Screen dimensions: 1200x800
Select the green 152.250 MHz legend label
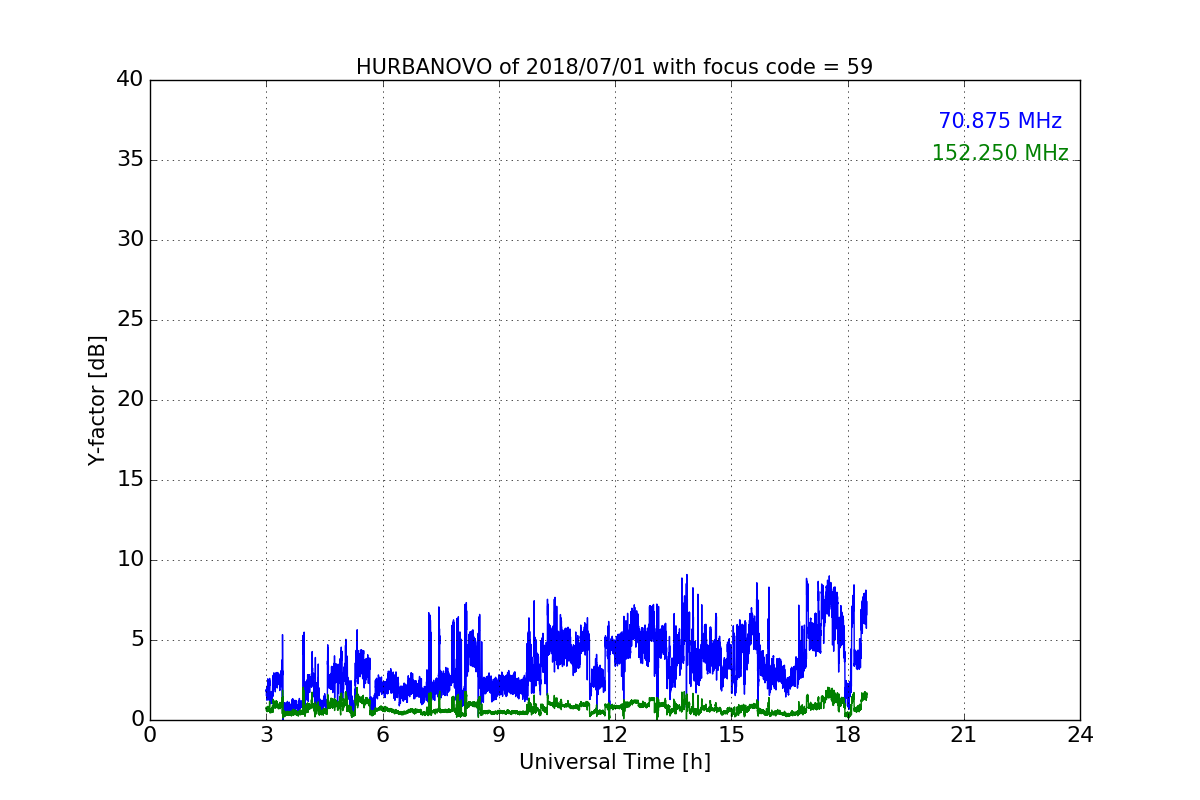point(1000,153)
